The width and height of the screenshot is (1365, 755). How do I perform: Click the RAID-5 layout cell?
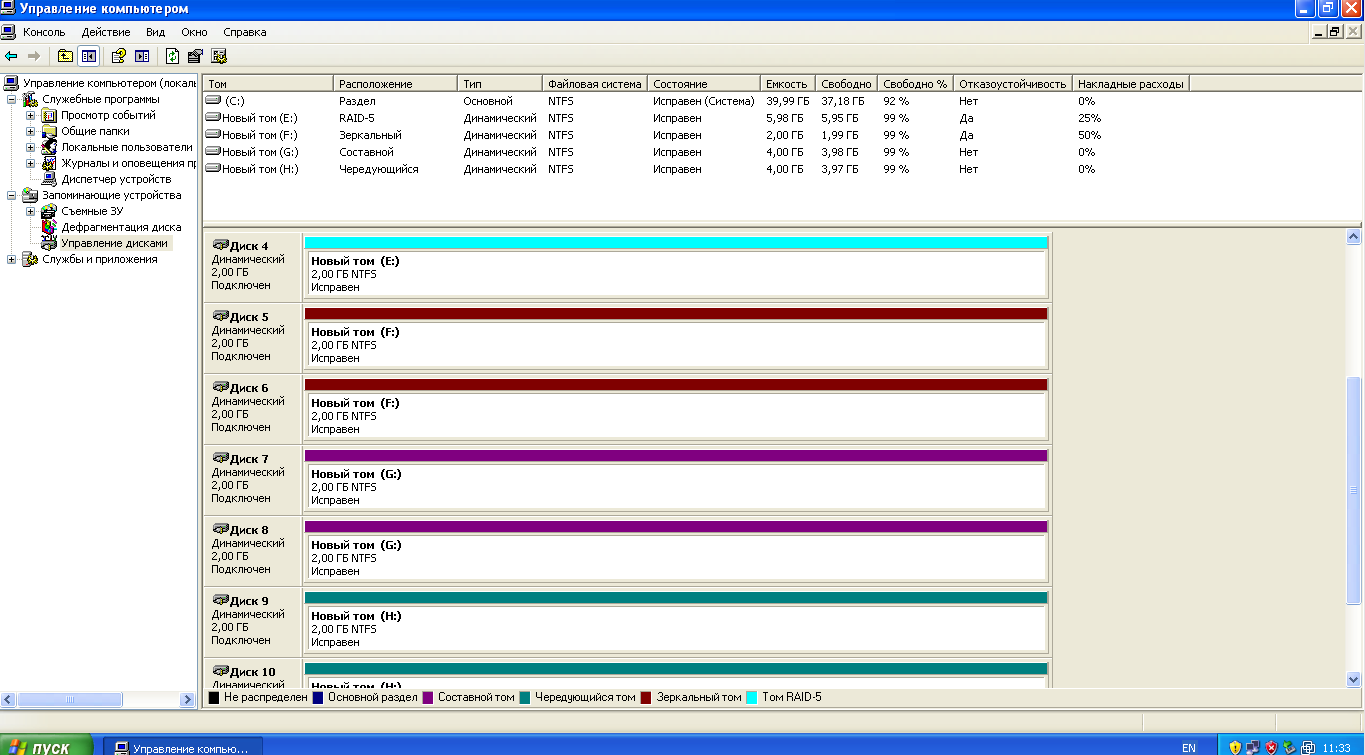click(357, 118)
